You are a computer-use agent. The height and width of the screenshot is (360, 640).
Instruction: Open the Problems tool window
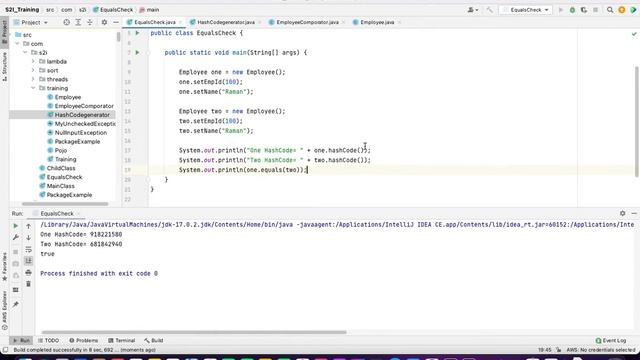(84, 340)
